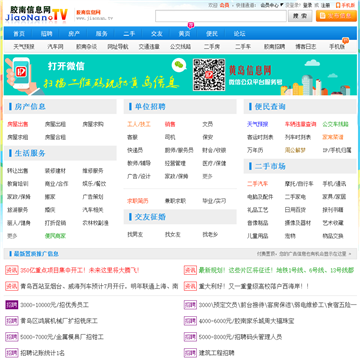This screenshot has height=360, width=360.
Task: Click 房屋出租 under 房产信息
Action: click(55, 124)
